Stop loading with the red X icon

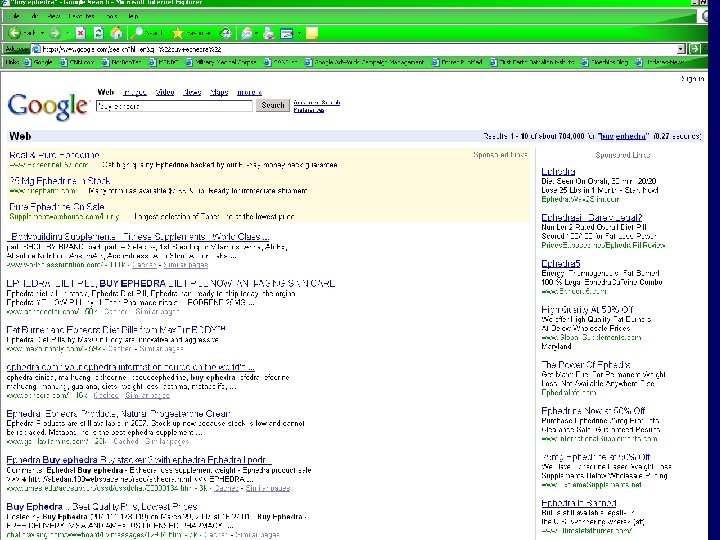pos(80,33)
